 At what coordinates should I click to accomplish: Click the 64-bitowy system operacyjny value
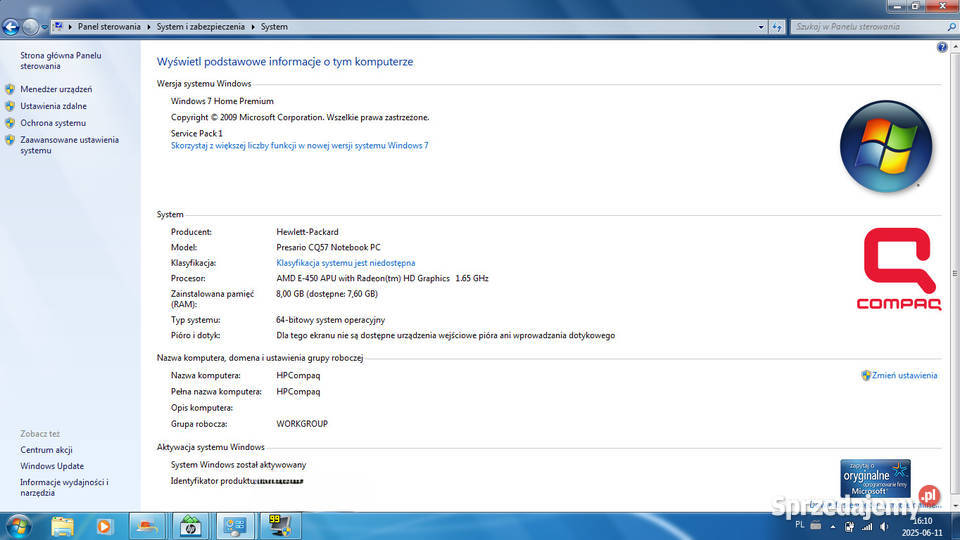(x=331, y=320)
